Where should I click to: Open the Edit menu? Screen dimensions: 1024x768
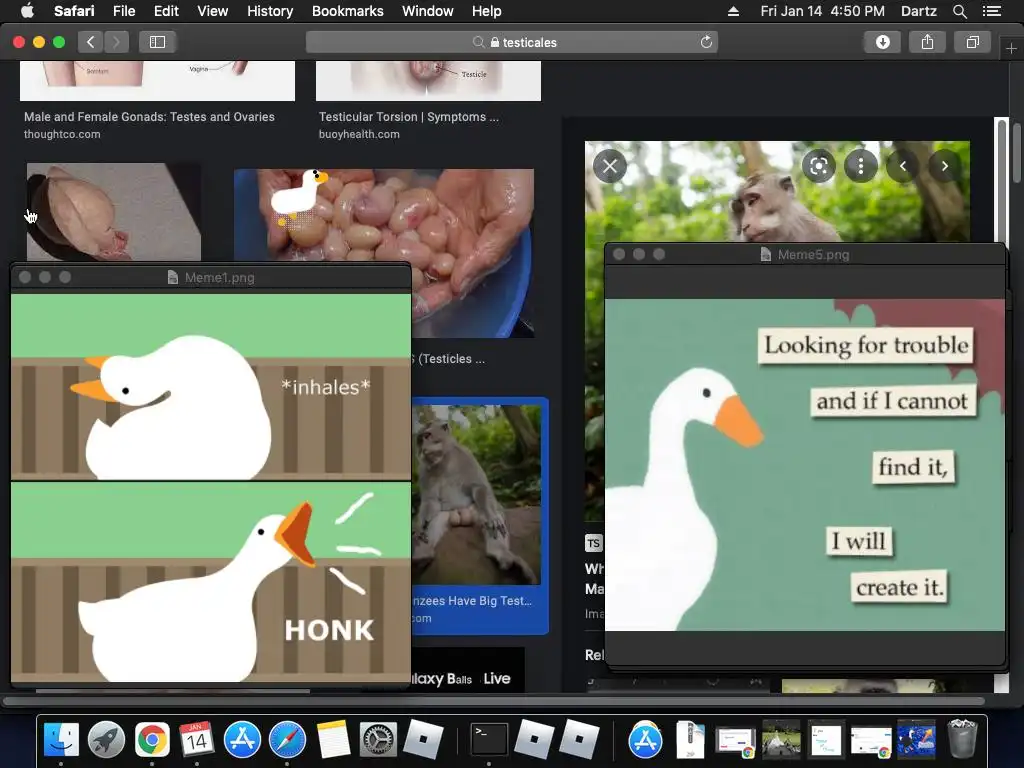coord(166,11)
